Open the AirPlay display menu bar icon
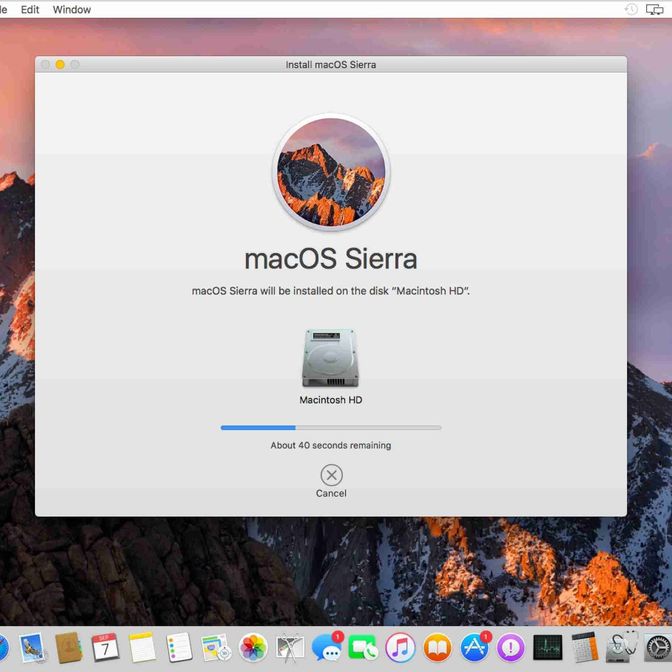Screen dimensions: 672x672 (x=654, y=9)
